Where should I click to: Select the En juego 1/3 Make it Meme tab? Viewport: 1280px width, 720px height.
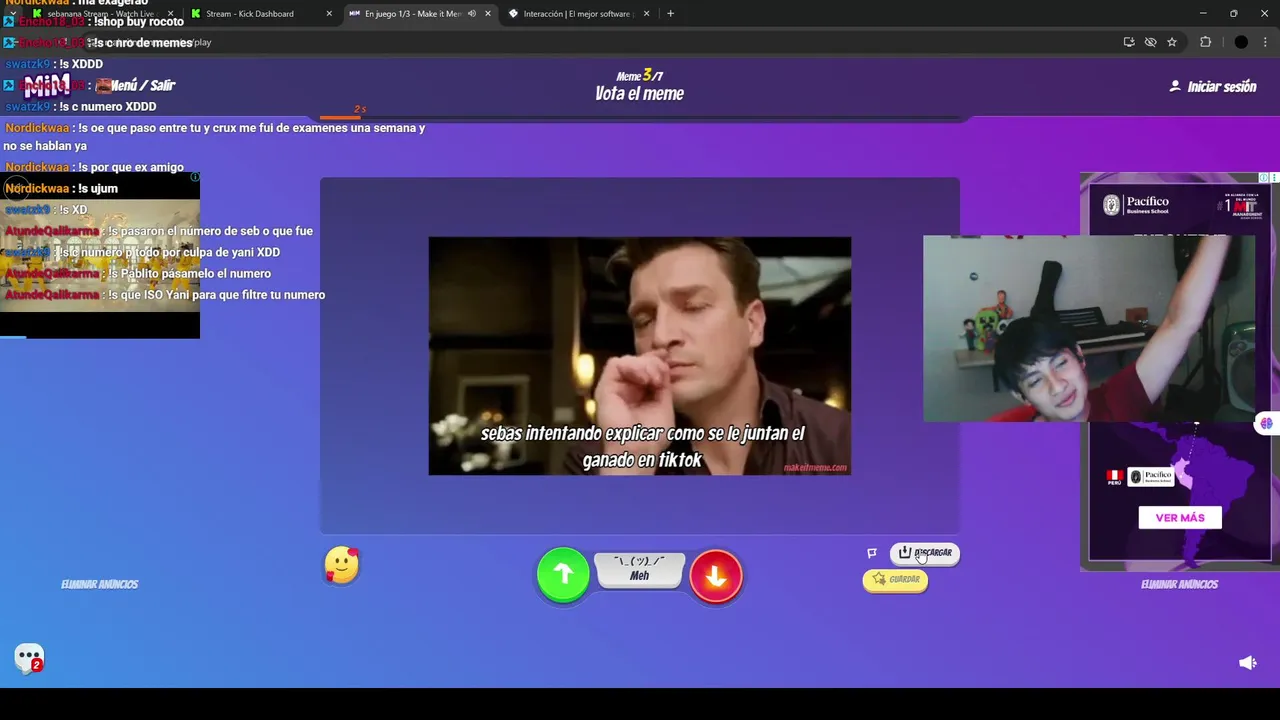coord(412,14)
